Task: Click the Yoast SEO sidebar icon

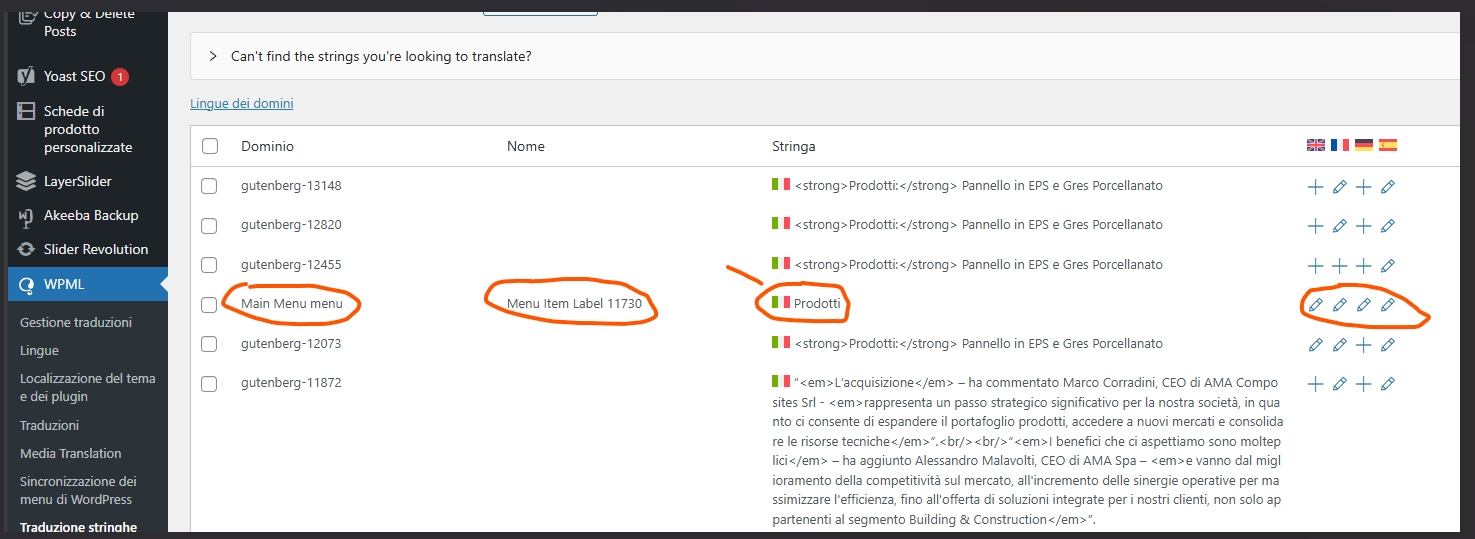Action: pyautogui.click(x=27, y=76)
